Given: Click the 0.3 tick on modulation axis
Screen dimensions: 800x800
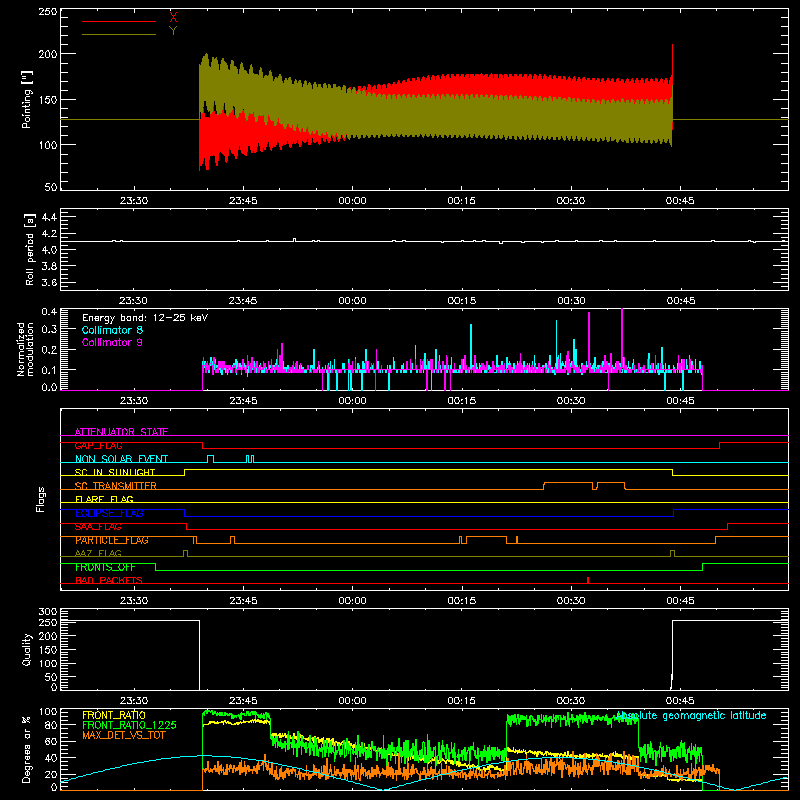Looking at the screenshot, I should coord(49,329).
